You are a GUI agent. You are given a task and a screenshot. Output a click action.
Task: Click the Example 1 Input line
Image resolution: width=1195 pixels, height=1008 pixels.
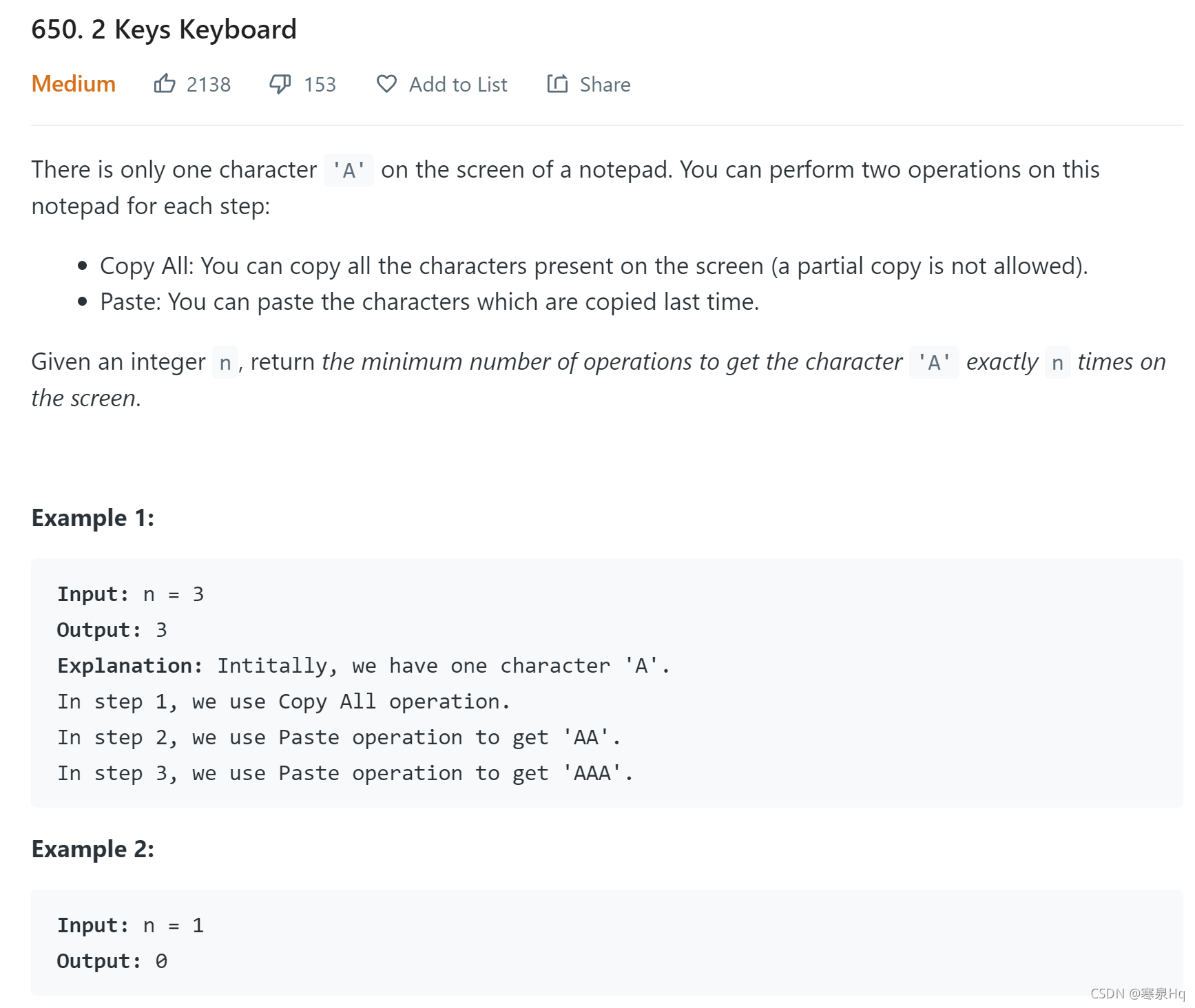[130, 594]
